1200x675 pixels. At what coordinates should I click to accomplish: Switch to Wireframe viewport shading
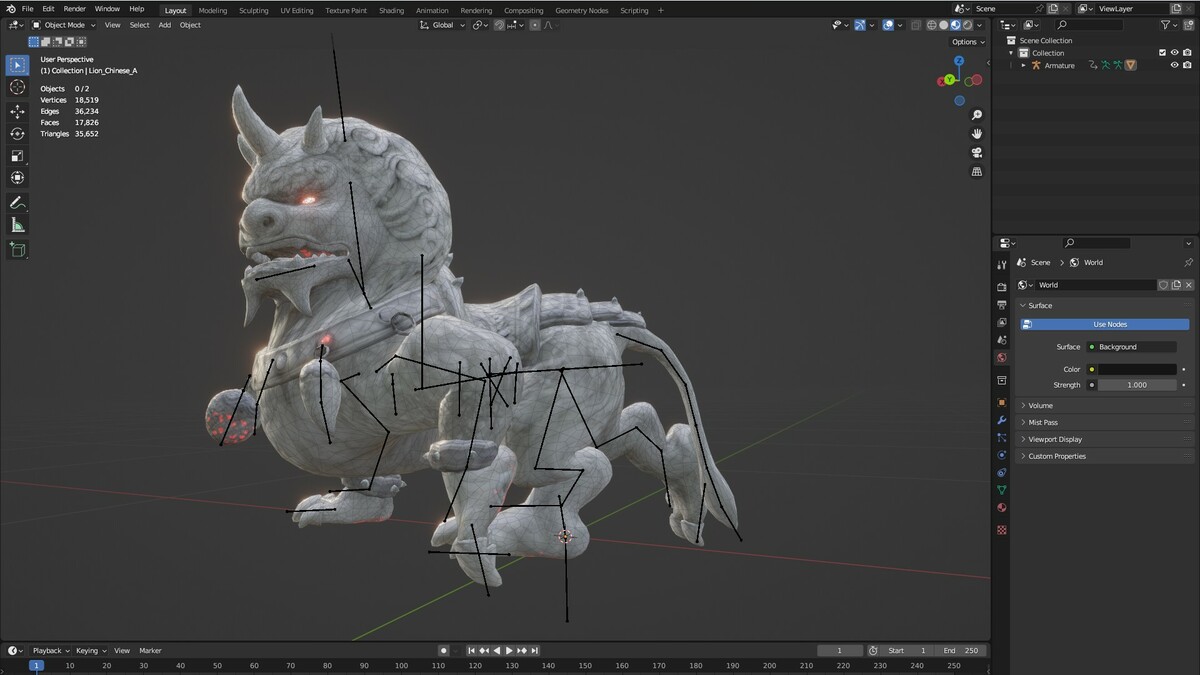pos(933,25)
